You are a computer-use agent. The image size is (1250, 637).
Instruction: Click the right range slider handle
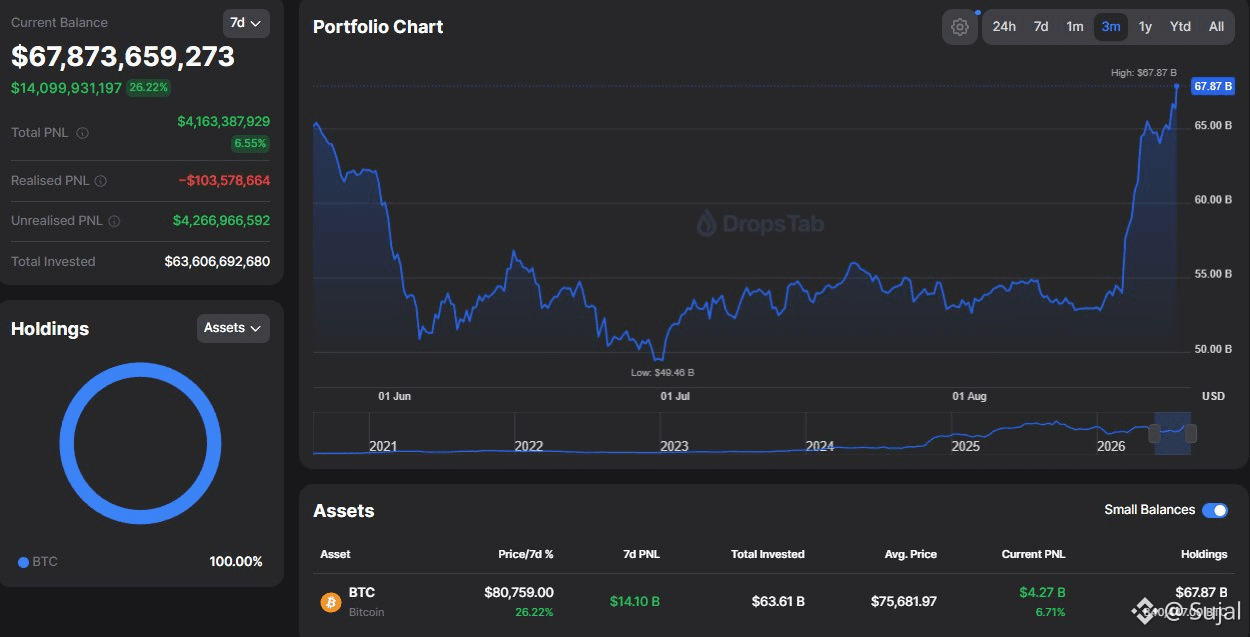[1191, 433]
